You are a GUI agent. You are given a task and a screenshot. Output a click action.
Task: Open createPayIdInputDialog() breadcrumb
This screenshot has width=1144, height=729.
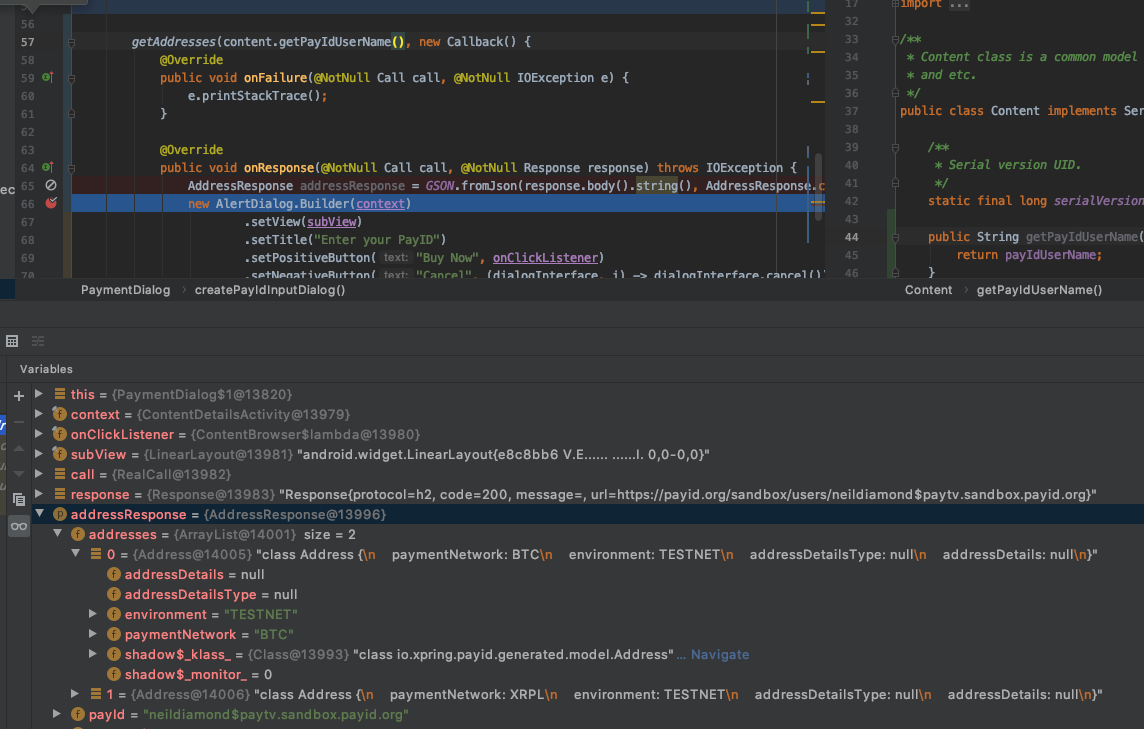[270, 290]
